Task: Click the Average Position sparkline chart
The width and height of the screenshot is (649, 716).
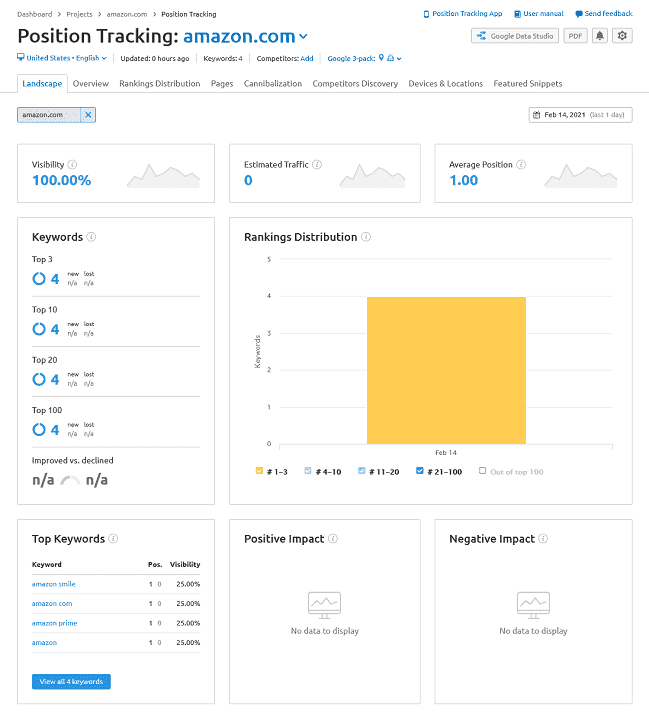Action: pos(580,176)
